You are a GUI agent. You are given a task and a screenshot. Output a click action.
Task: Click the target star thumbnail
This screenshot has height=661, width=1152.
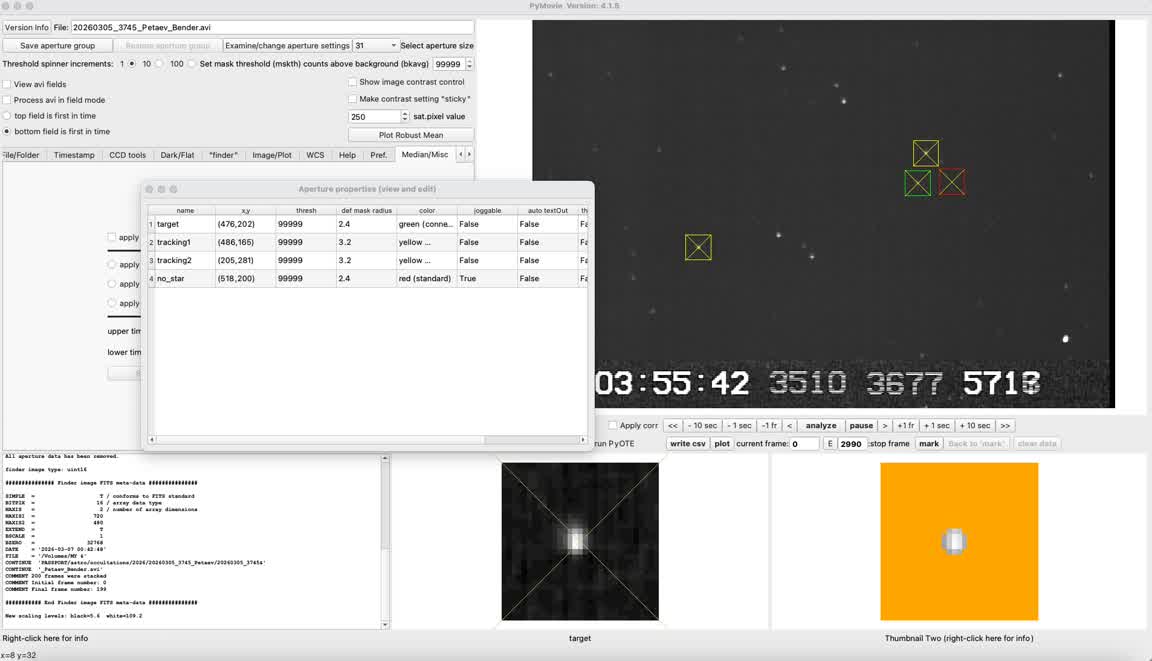pyautogui.click(x=580, y=541)
